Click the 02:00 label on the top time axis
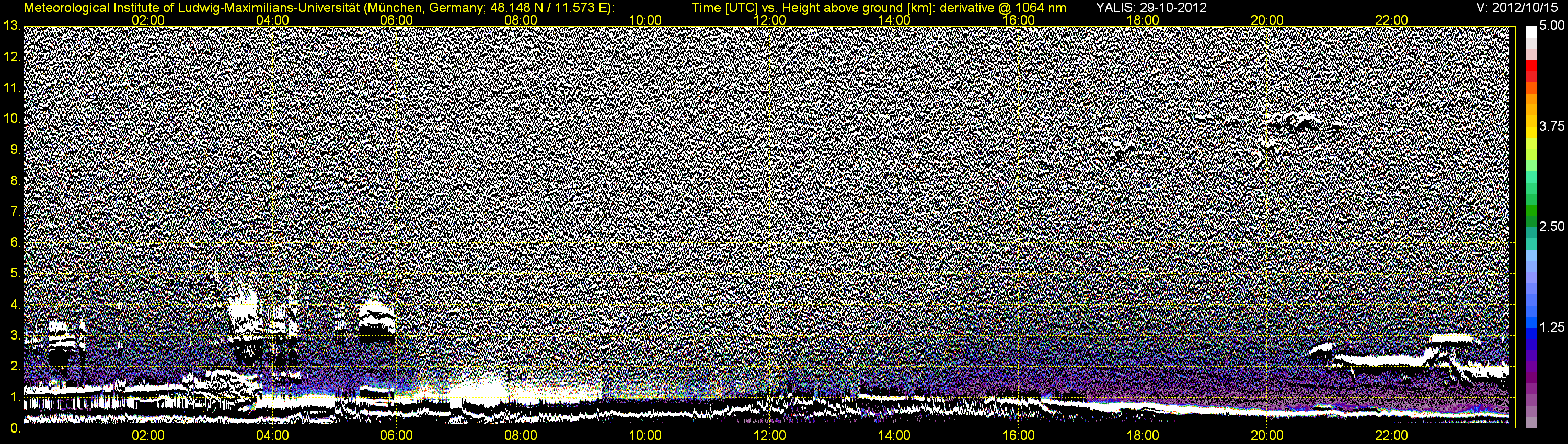The image size is (1568, 444). [x=148, y=20]
